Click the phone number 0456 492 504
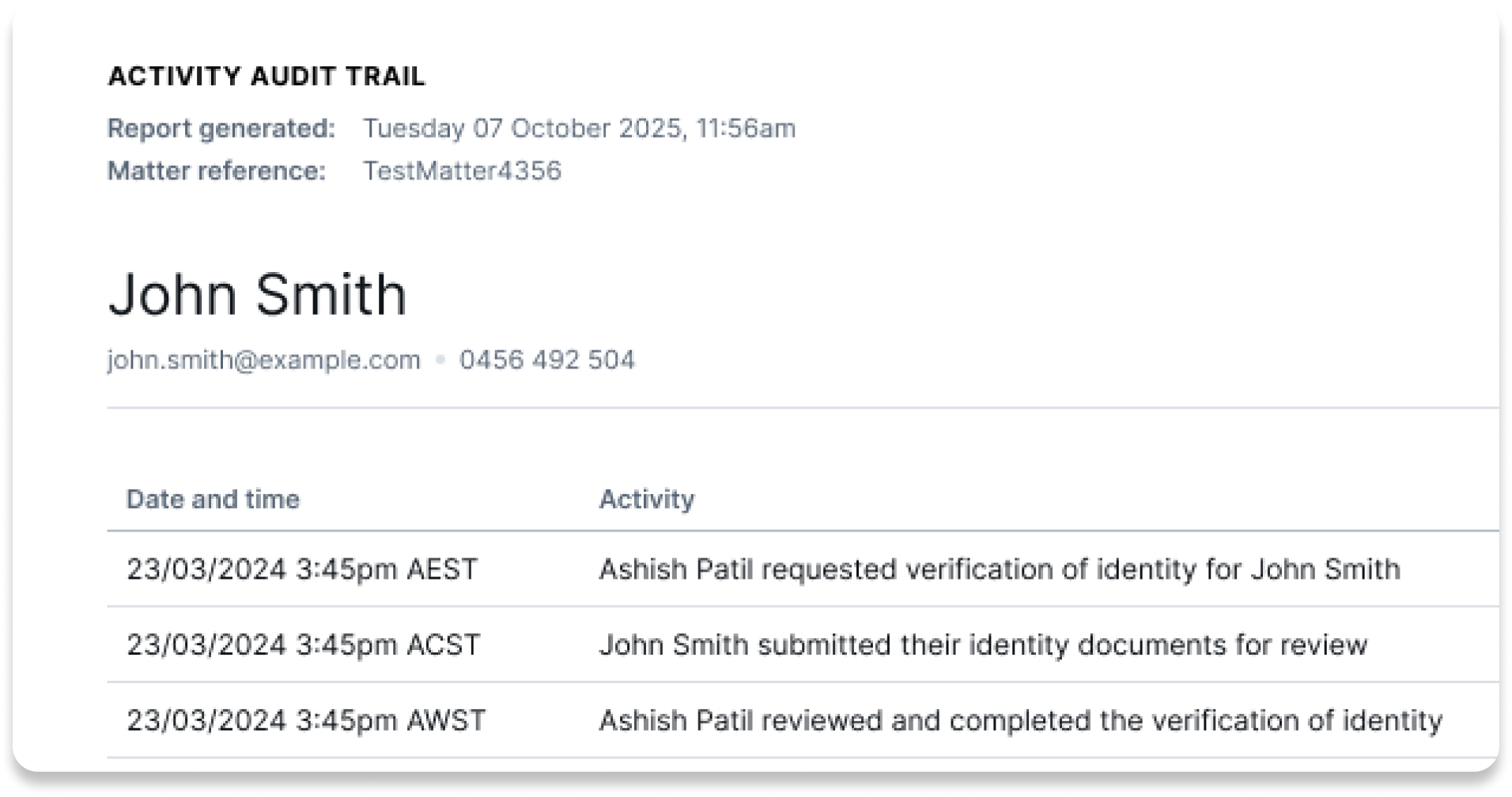1512x797 pixels. click(547, 360)
